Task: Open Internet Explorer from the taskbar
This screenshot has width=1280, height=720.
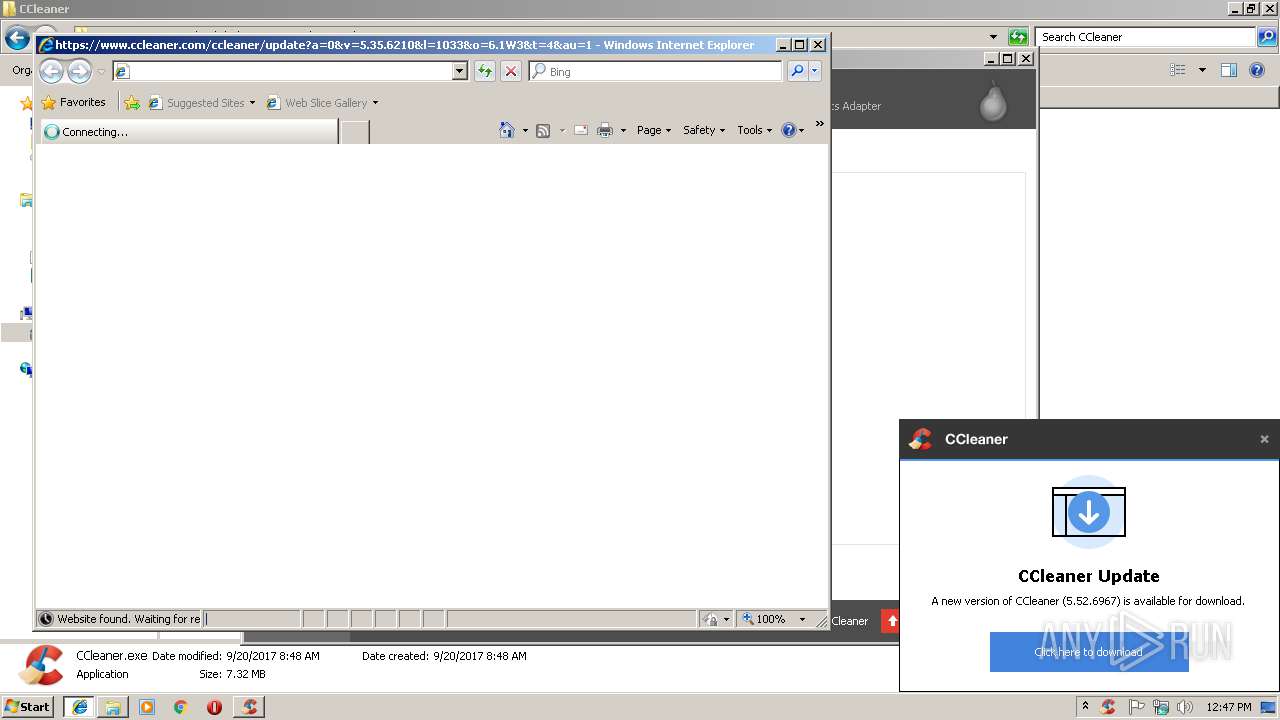Action: point(79,707)
